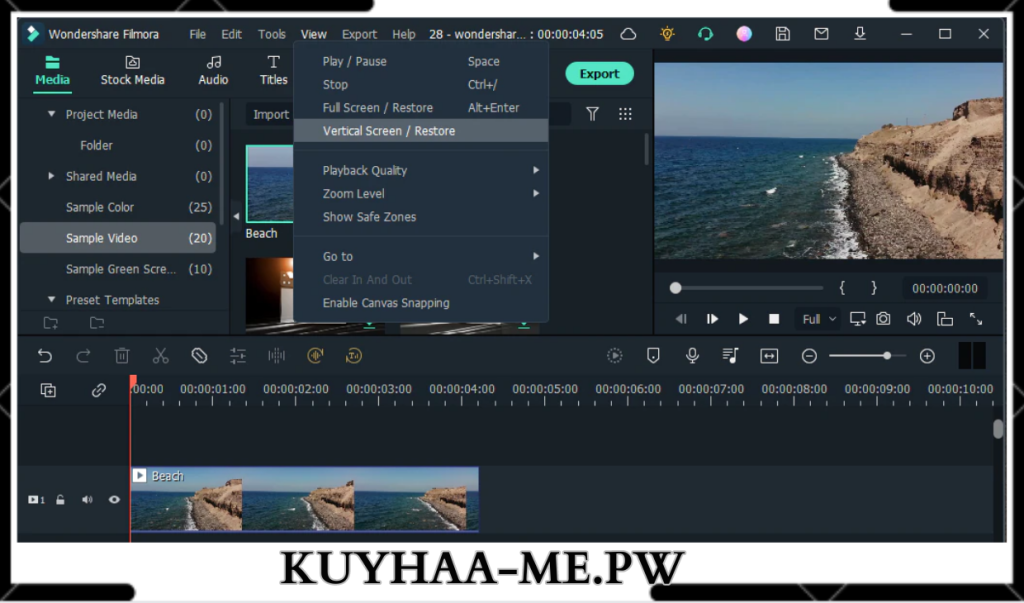The image size is (1024, 603).
Task: Open the Full quality dropdown in preview
Action: click(x=816, y=319)
